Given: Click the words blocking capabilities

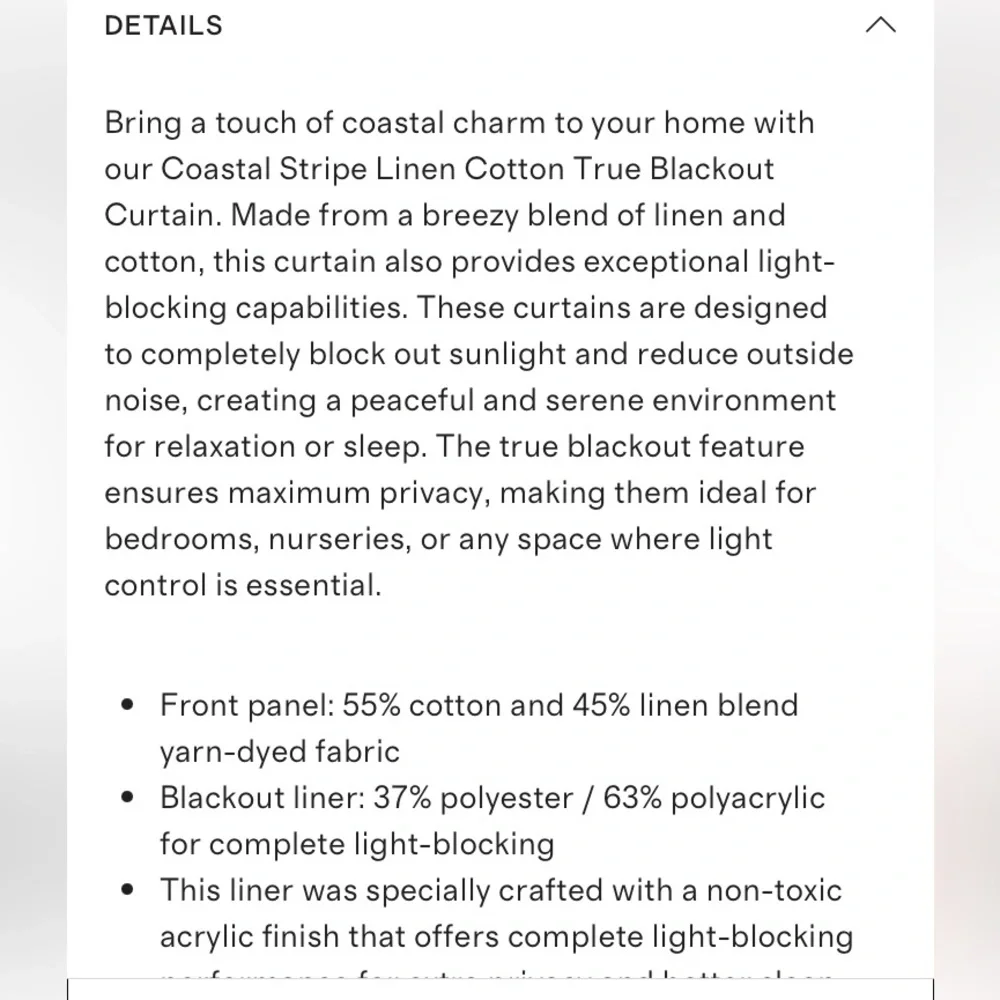Looking at the screenshot, I should pyautogui.click(x=256, y=308).
